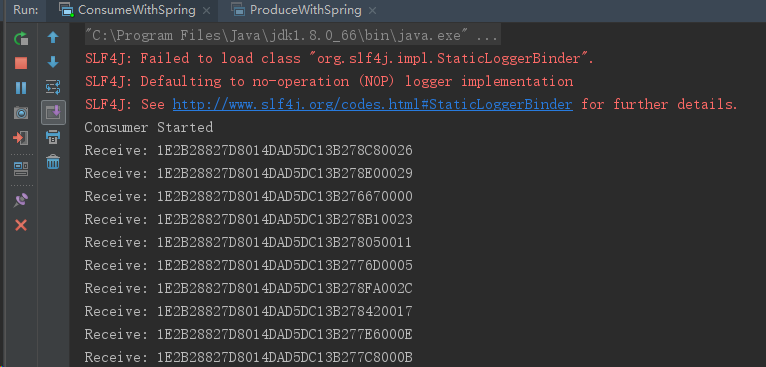
Task: Click the exit application icon
Action: pos(21,138)
